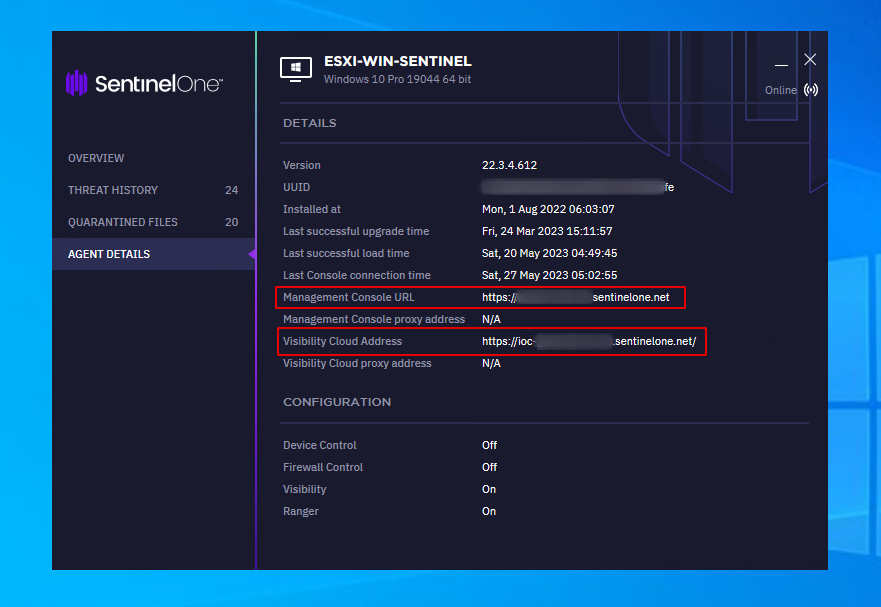
Task: Click the Sat, 27 May 2023 connection time
Action: coord(550,275)
